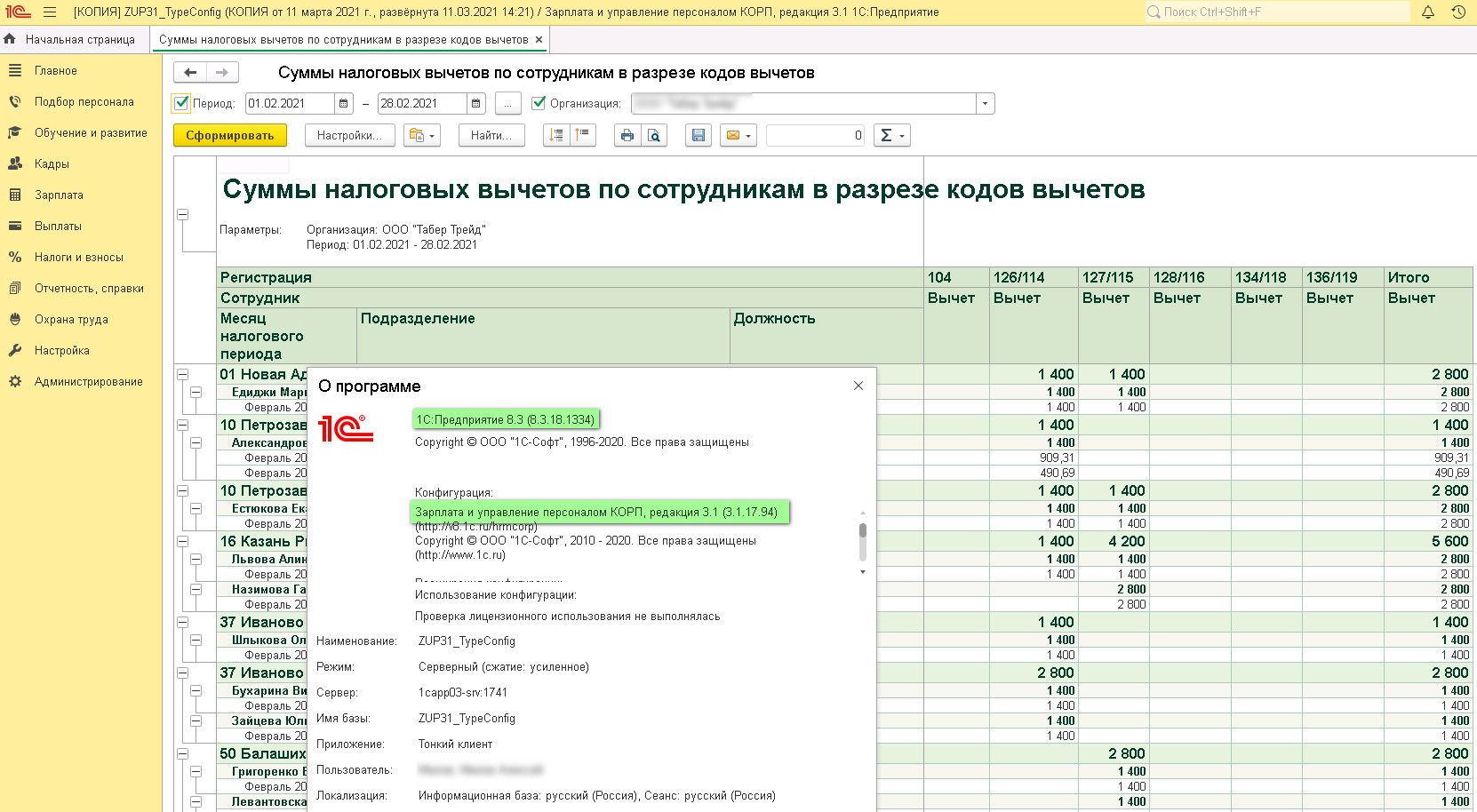The width and height of the screenshot is (1477, 812).
Task: Open Налоги и взносы section
Action: pyautogui.click(x=79, y=258)
